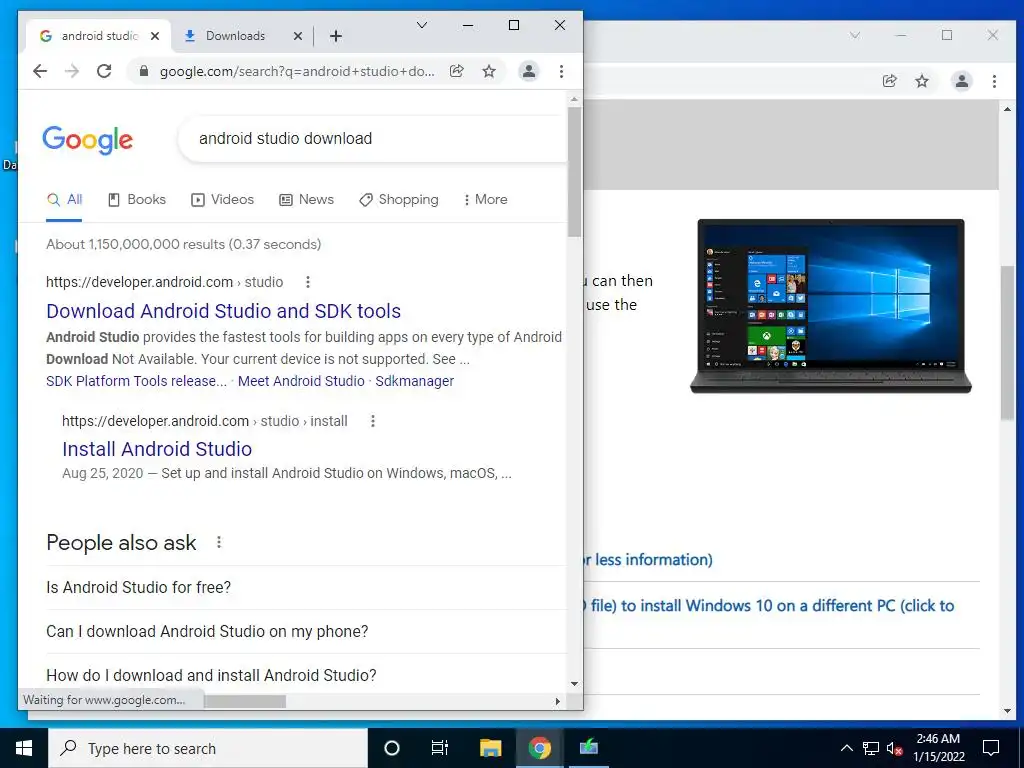Select the Shopping results filter
Viewport: 1024px width, 768px height.
[398, 200]
